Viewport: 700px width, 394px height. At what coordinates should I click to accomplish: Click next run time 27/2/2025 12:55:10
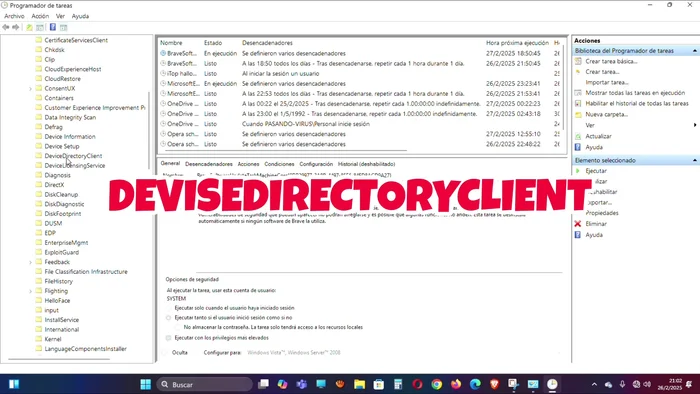tap(513, 134)
